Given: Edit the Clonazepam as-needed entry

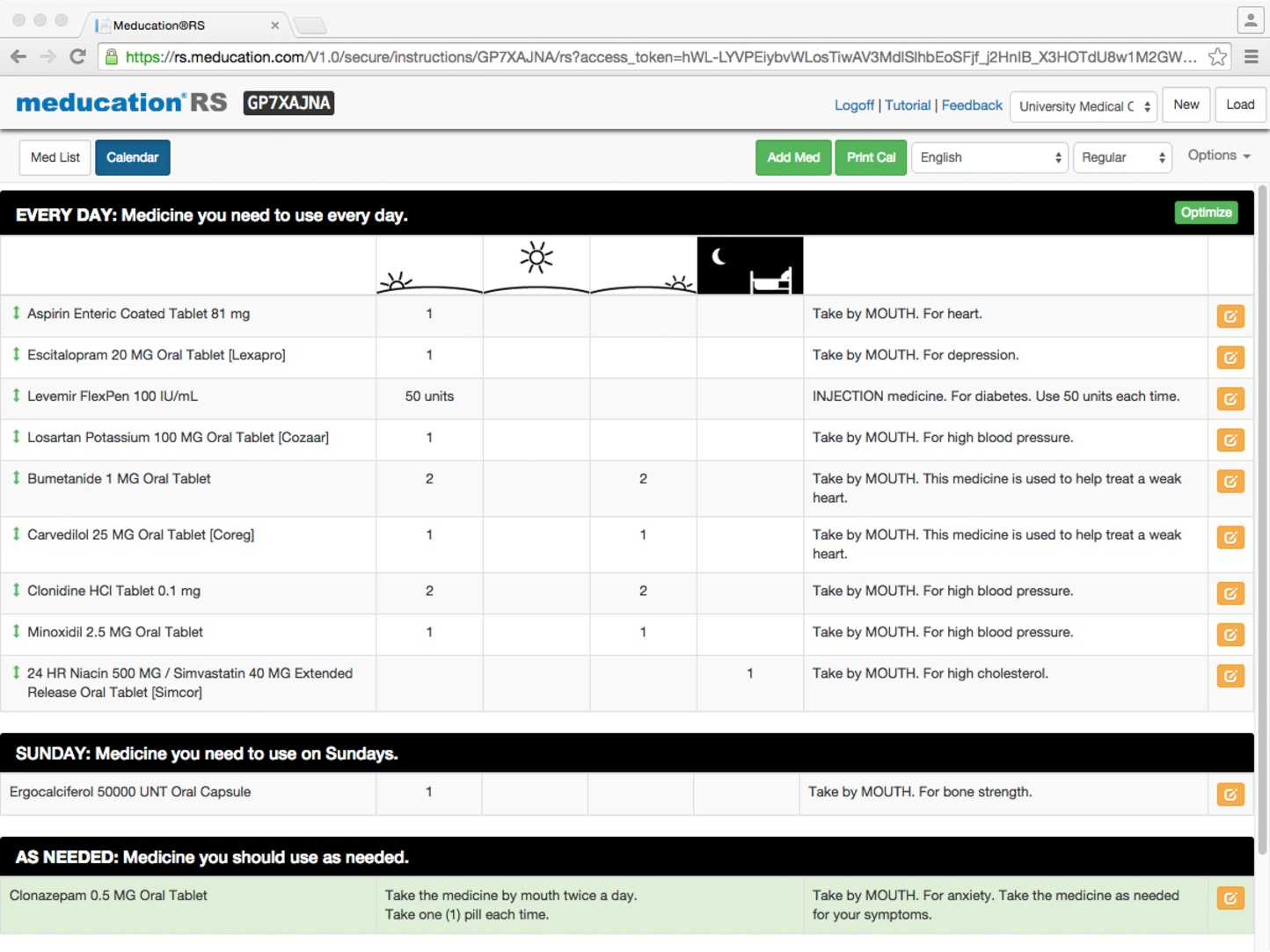Looking at the screenshot, I should (1230, 898).
